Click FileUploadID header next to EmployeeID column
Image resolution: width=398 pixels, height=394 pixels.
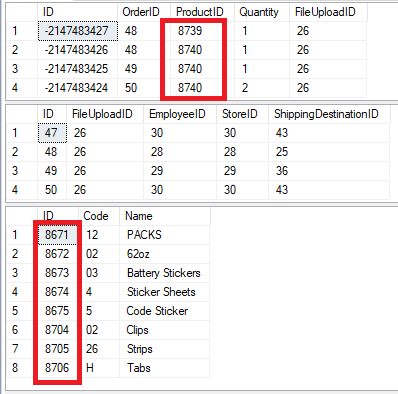tap(105, 114)
